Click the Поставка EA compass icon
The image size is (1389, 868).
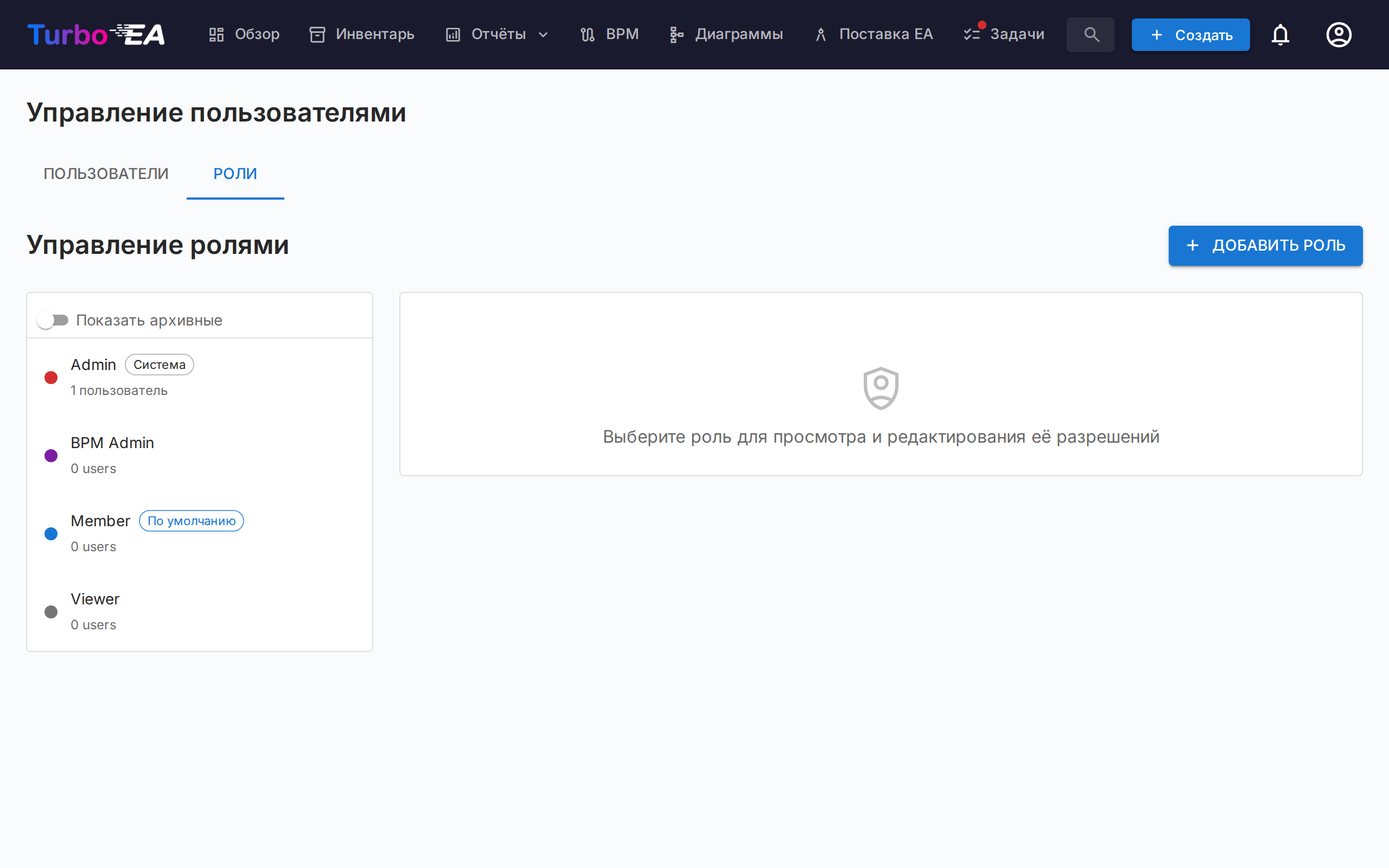pos(821,34)
